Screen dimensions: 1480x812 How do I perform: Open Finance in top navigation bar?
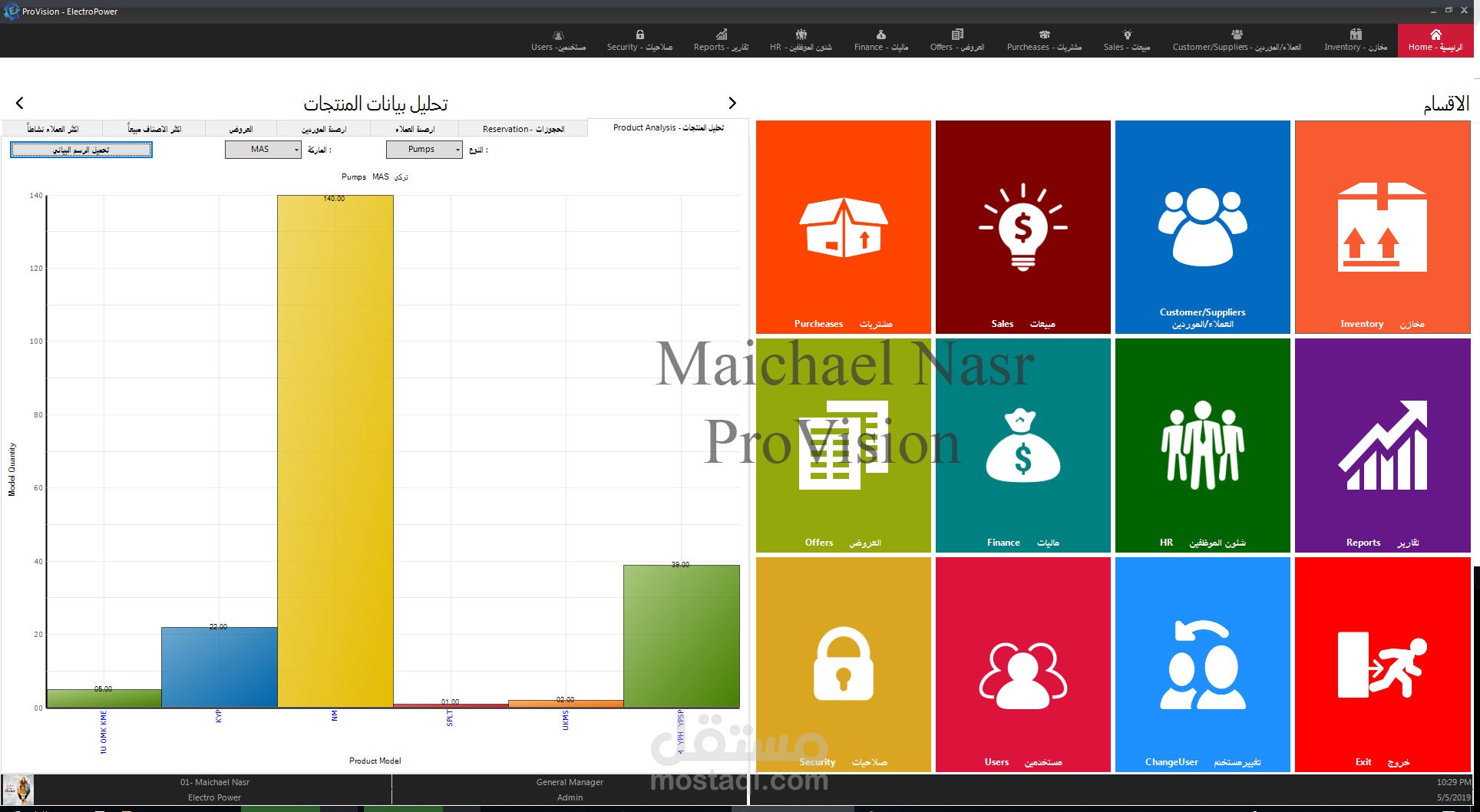tap(881, 40)
